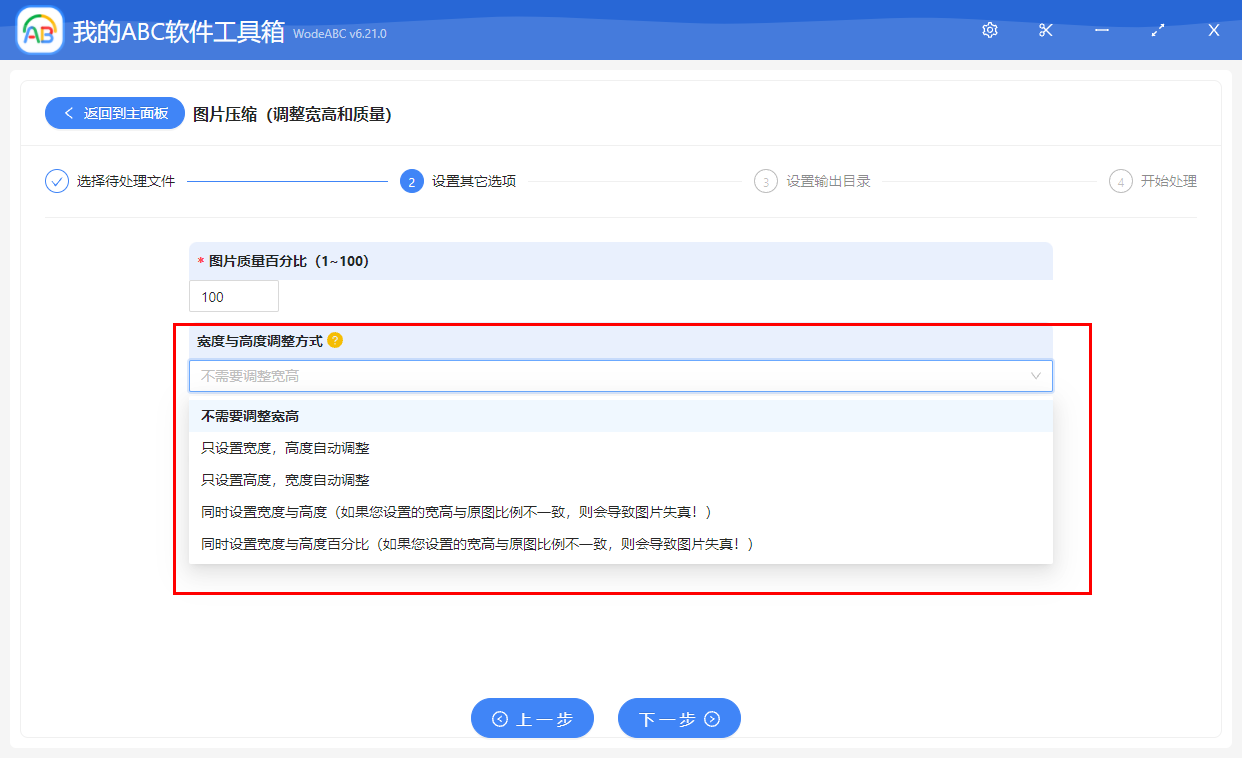This screenshot has width=1242, height=758.
Task: Click the 下一步 button
Action: 679,718
